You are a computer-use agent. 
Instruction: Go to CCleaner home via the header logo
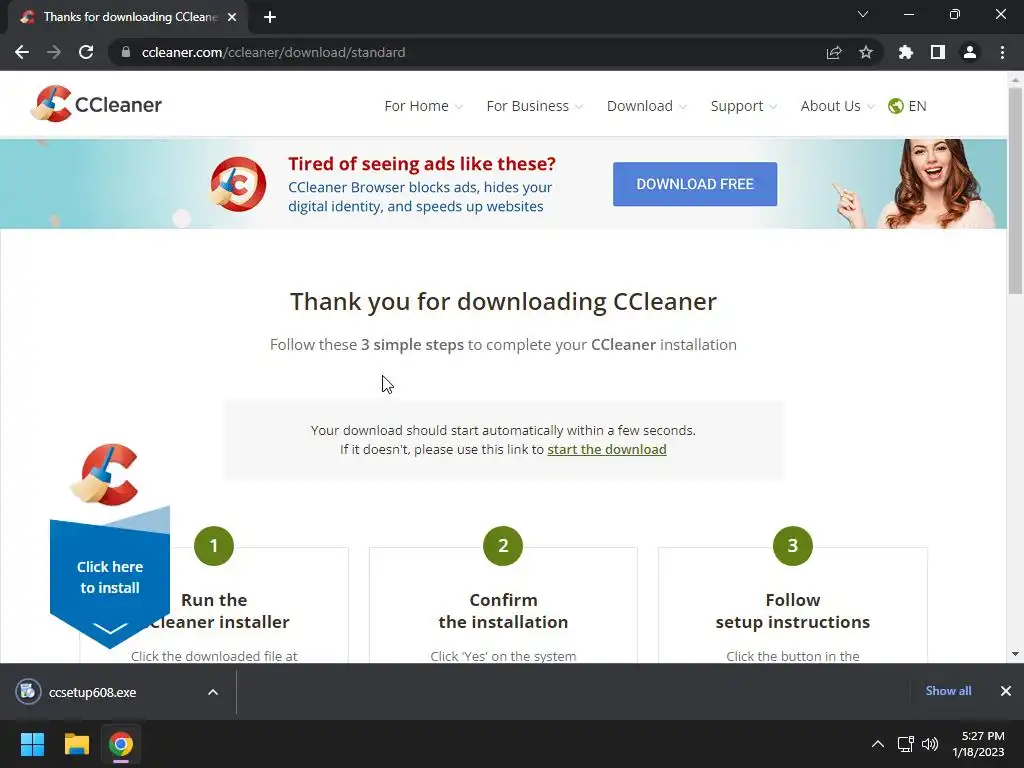[96, 104]
